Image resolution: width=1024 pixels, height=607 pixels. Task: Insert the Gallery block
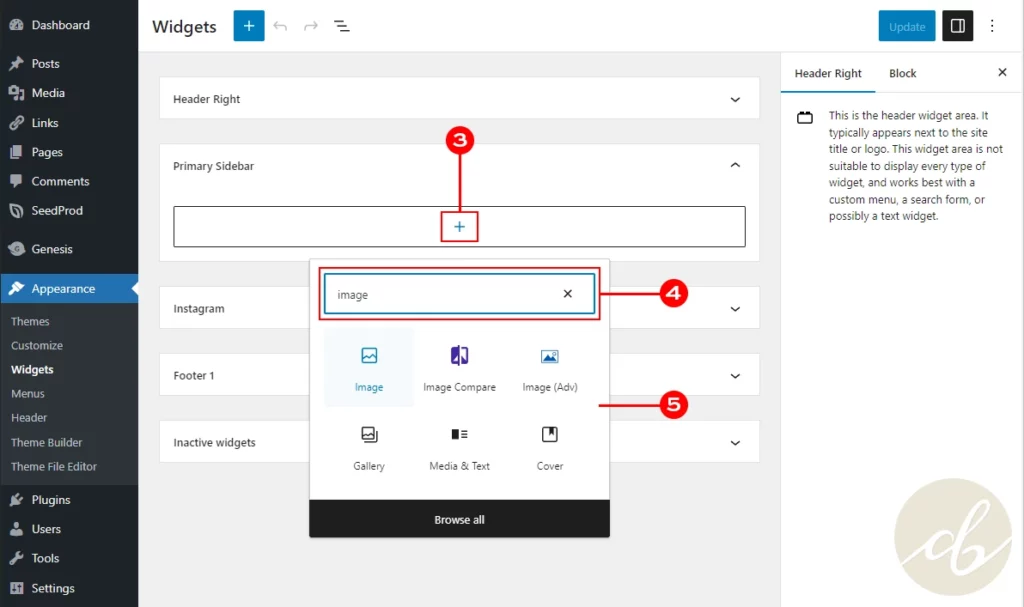(x=369, y=435)
